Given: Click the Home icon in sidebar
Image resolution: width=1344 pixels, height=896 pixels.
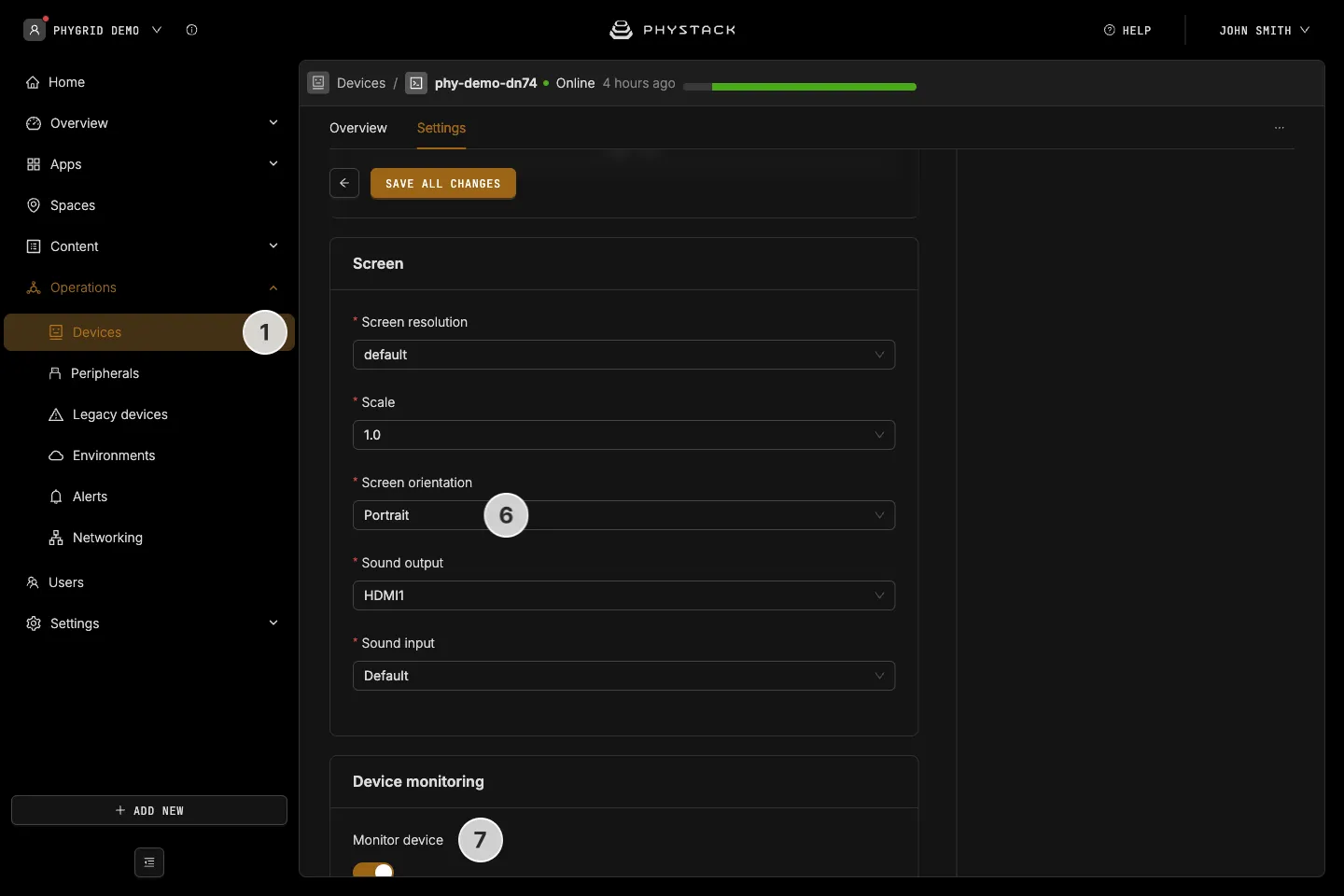Looking at the screenshot, I should [x=33, y=82].
